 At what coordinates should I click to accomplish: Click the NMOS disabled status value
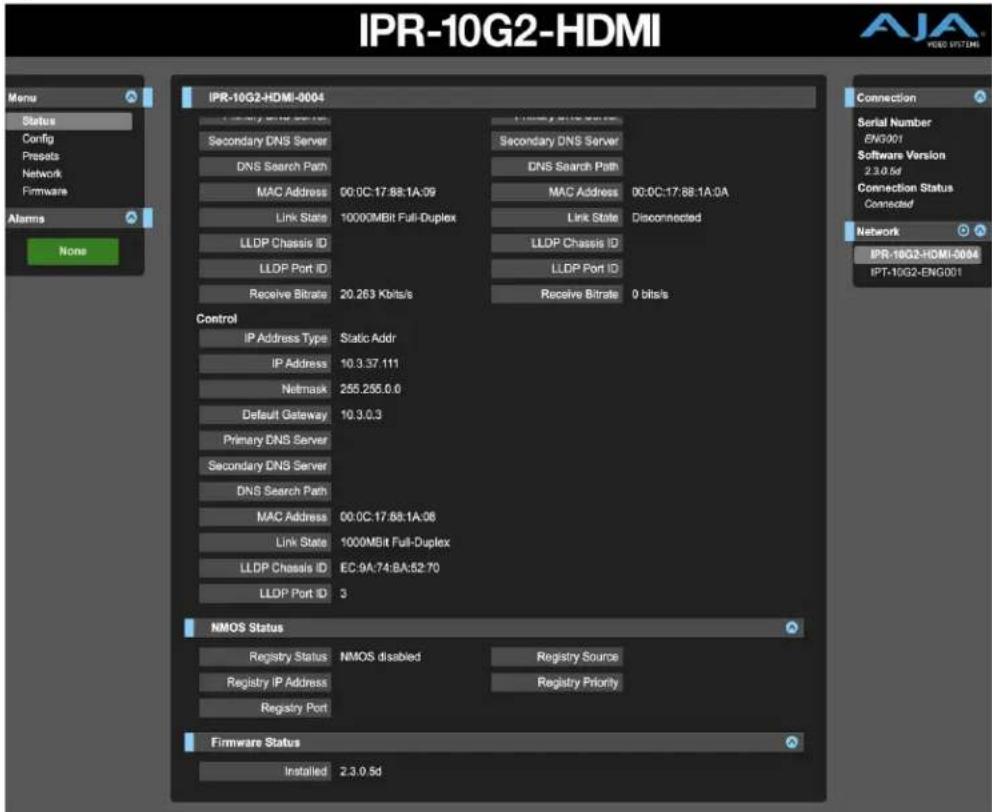[380, 657]
